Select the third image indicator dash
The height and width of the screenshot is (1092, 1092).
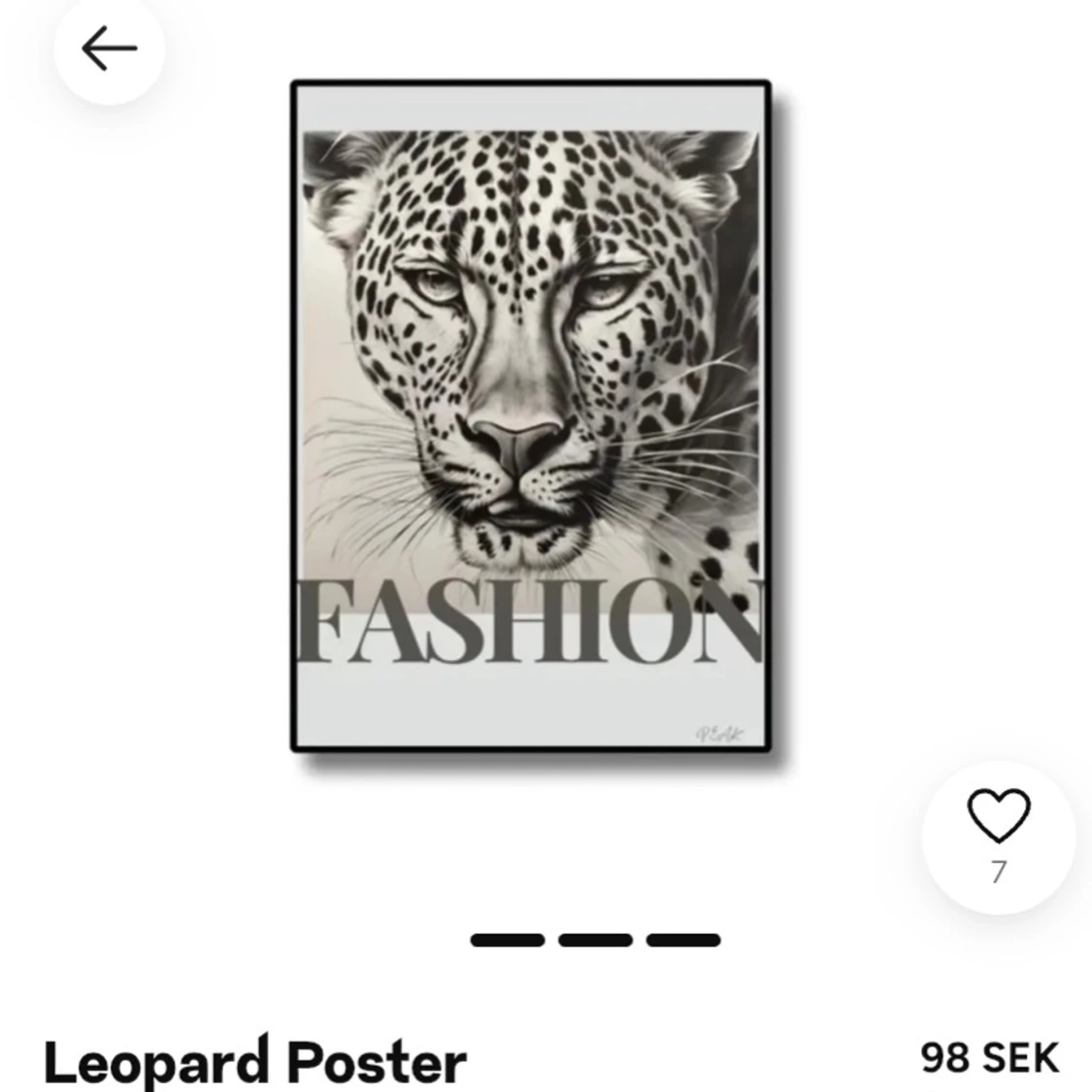(682, 941)
